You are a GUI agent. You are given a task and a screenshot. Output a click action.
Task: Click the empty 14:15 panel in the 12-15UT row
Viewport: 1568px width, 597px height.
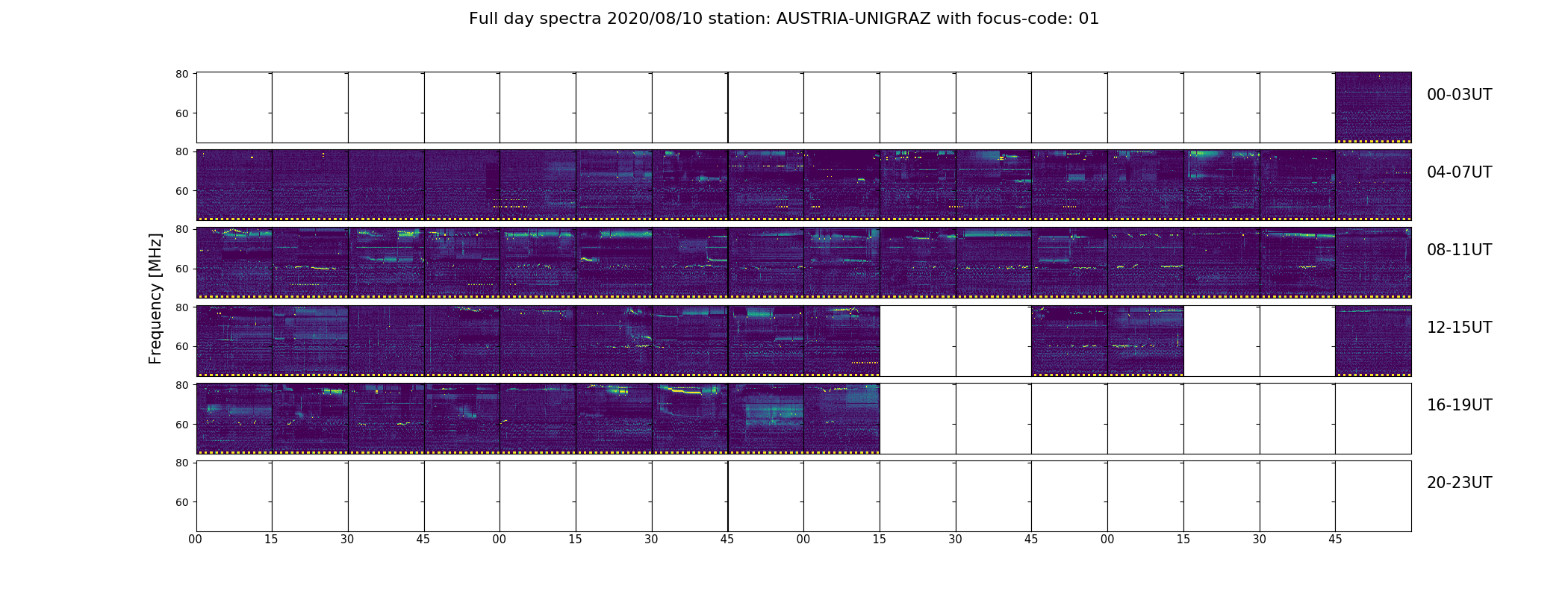pos(918,340)
